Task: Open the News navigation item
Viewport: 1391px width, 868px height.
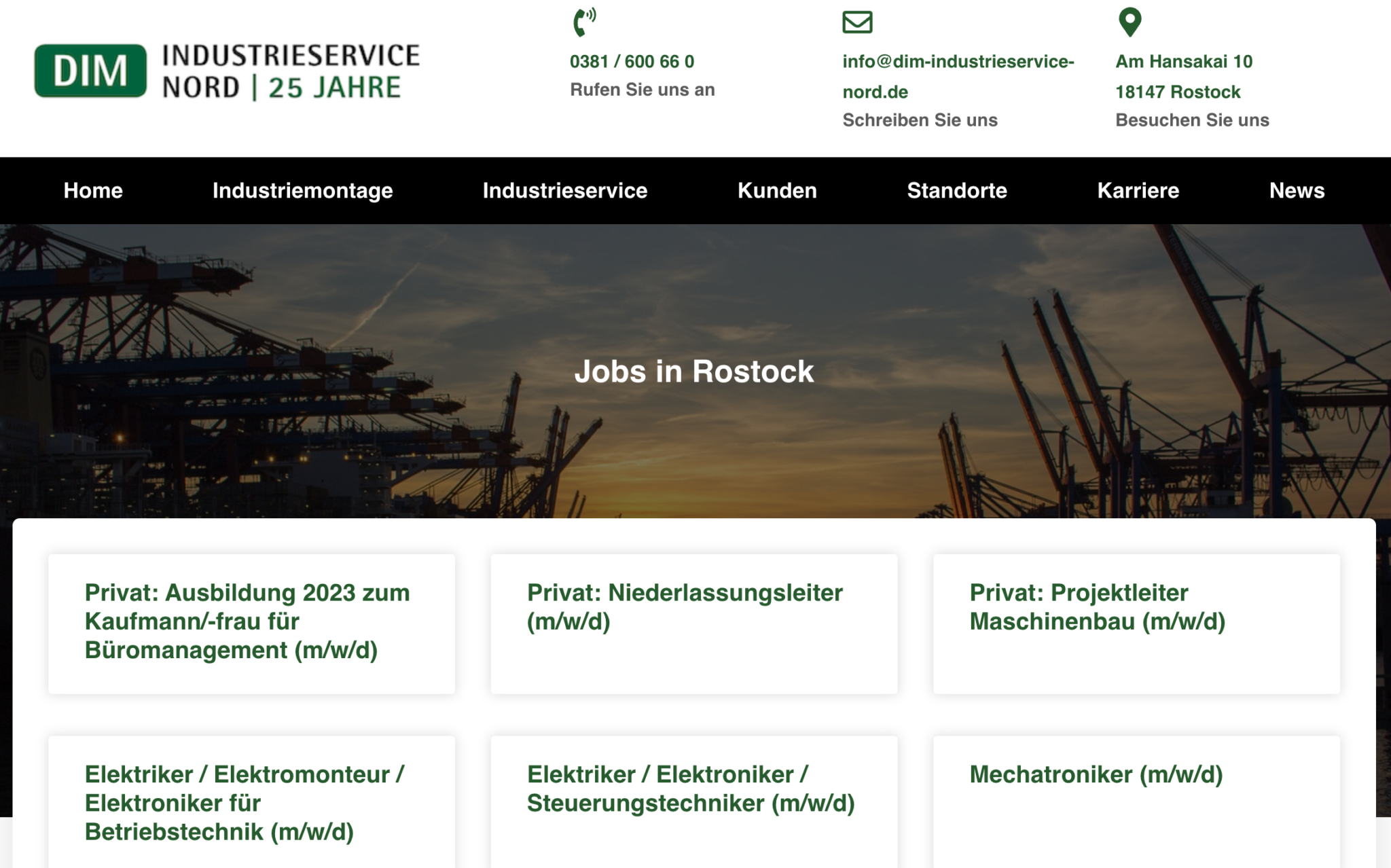Action: [1297, 191]
